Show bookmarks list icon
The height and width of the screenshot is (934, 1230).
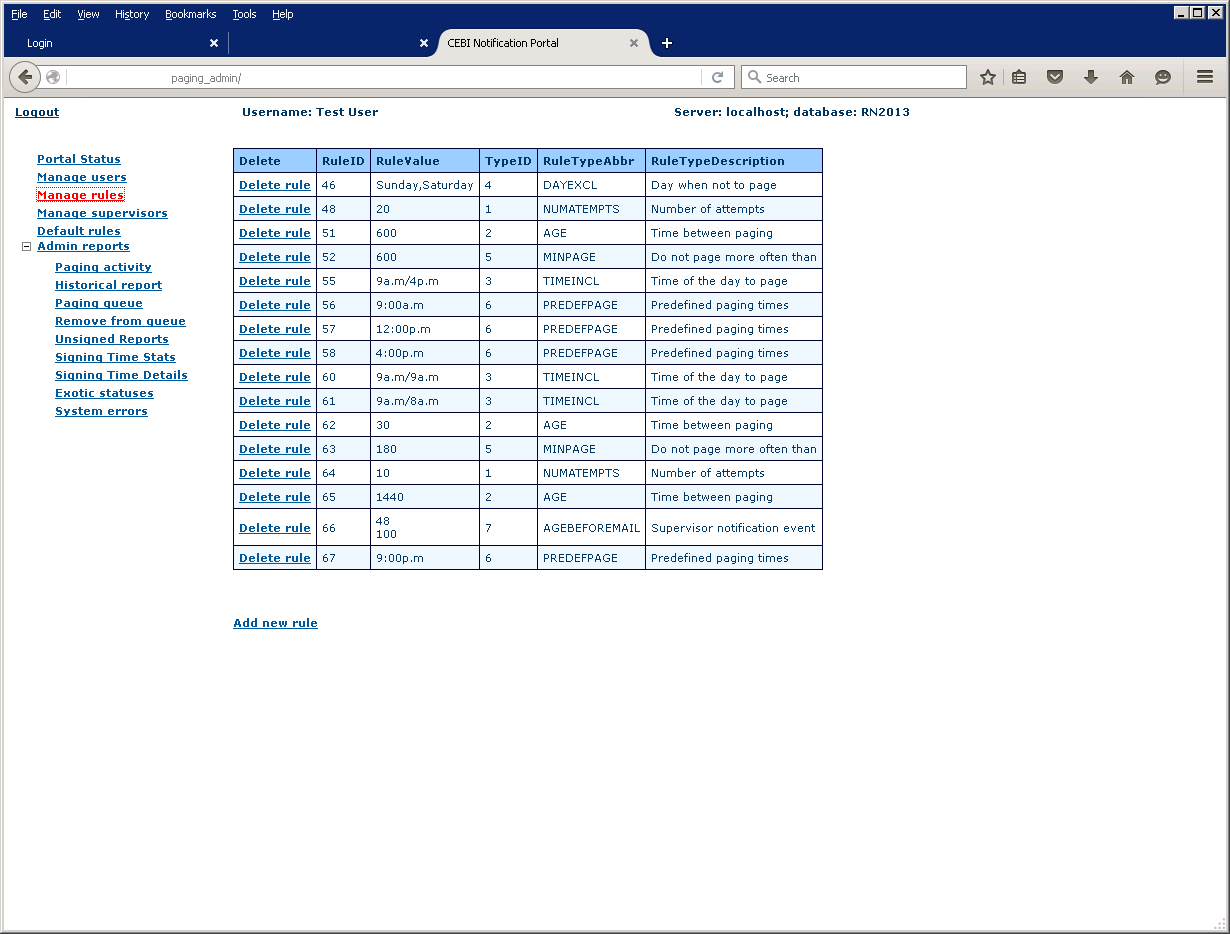pyautogui.click(x=1019, y=77)
